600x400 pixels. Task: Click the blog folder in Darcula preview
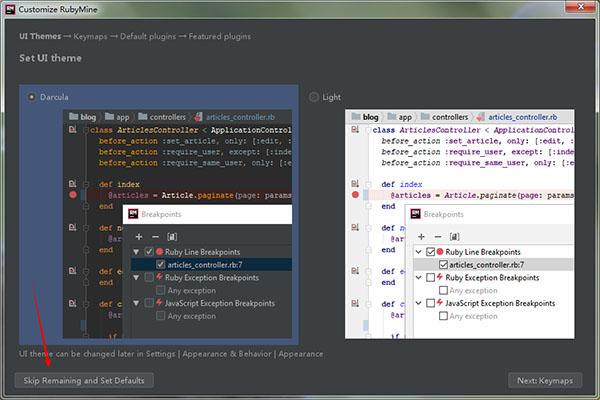click(x=83, y=117)
